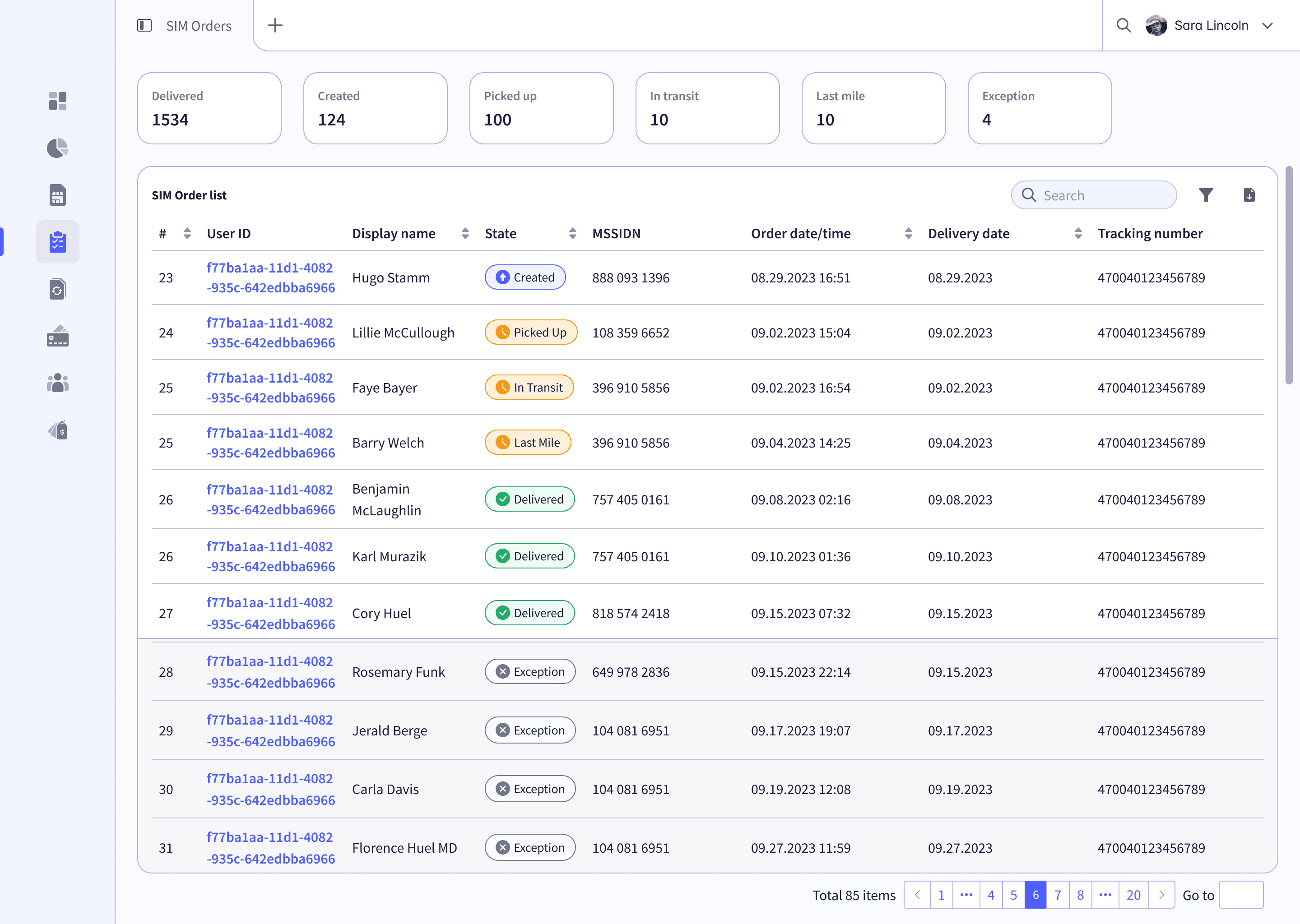Click the global search magnifier icon
The width and height of the screenshot is (1300, 924).
1124,26
